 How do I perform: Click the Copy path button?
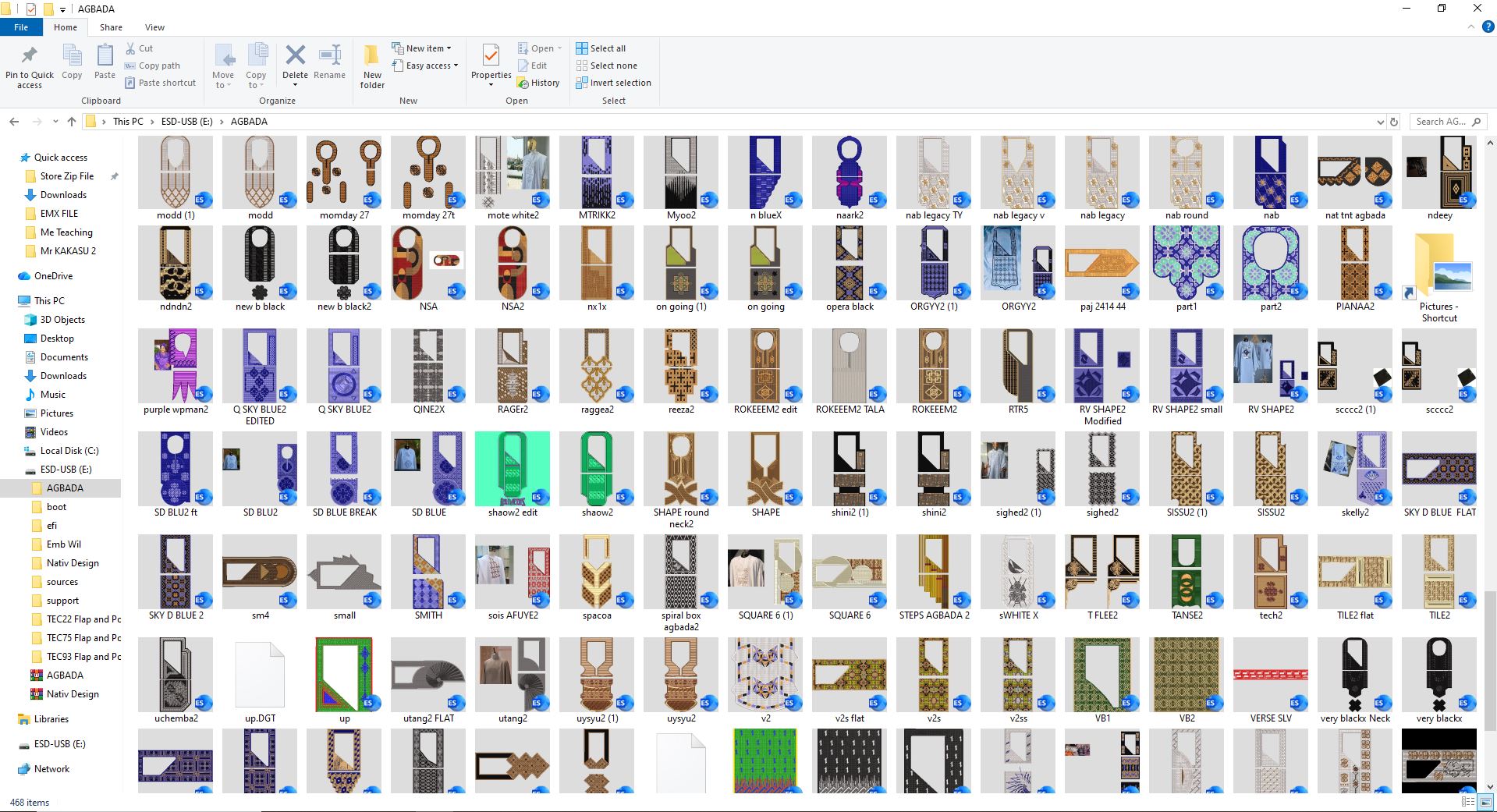click(x=152, y=66)
